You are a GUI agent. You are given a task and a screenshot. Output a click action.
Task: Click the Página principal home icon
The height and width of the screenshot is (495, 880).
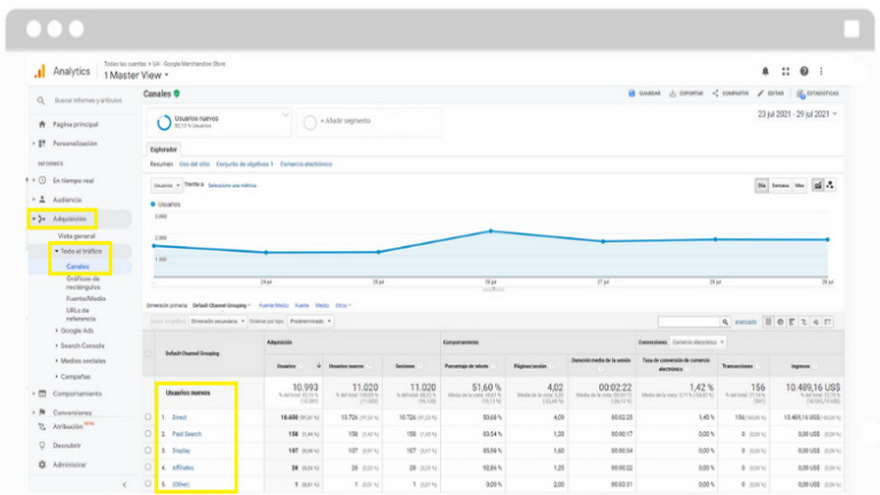coord(42,124)
